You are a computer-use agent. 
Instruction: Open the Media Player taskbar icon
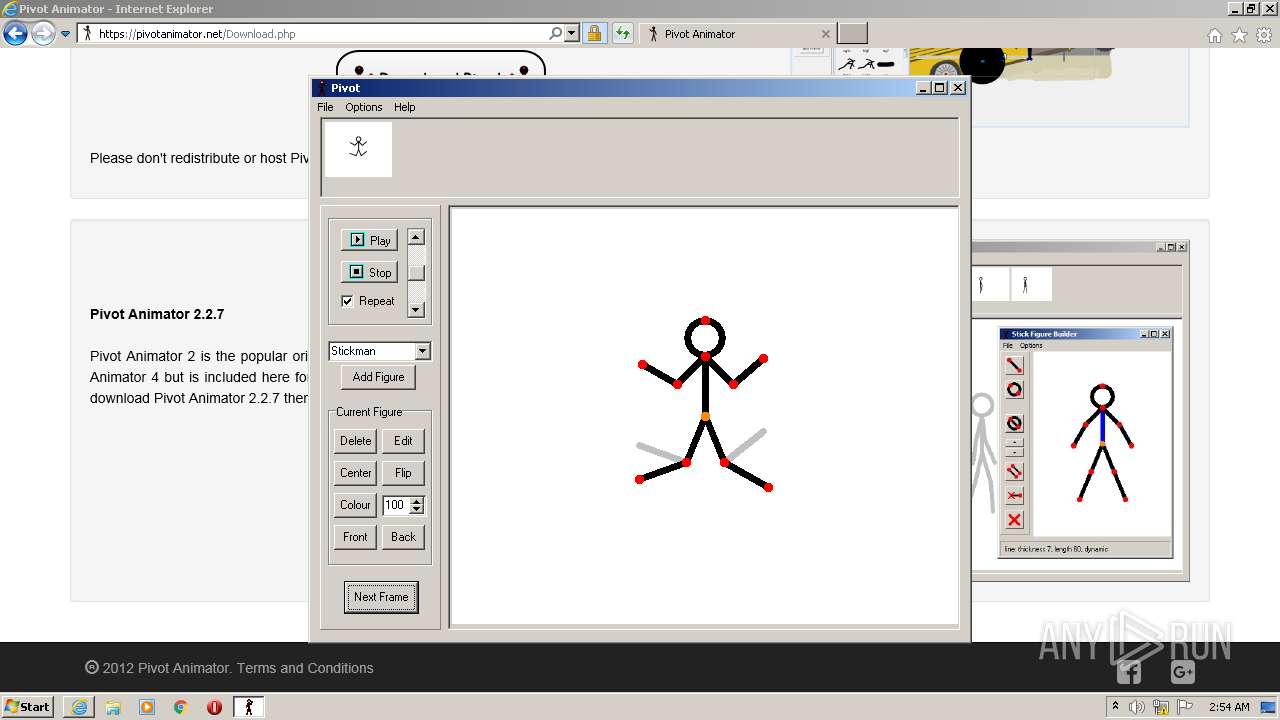coord(147,707)
